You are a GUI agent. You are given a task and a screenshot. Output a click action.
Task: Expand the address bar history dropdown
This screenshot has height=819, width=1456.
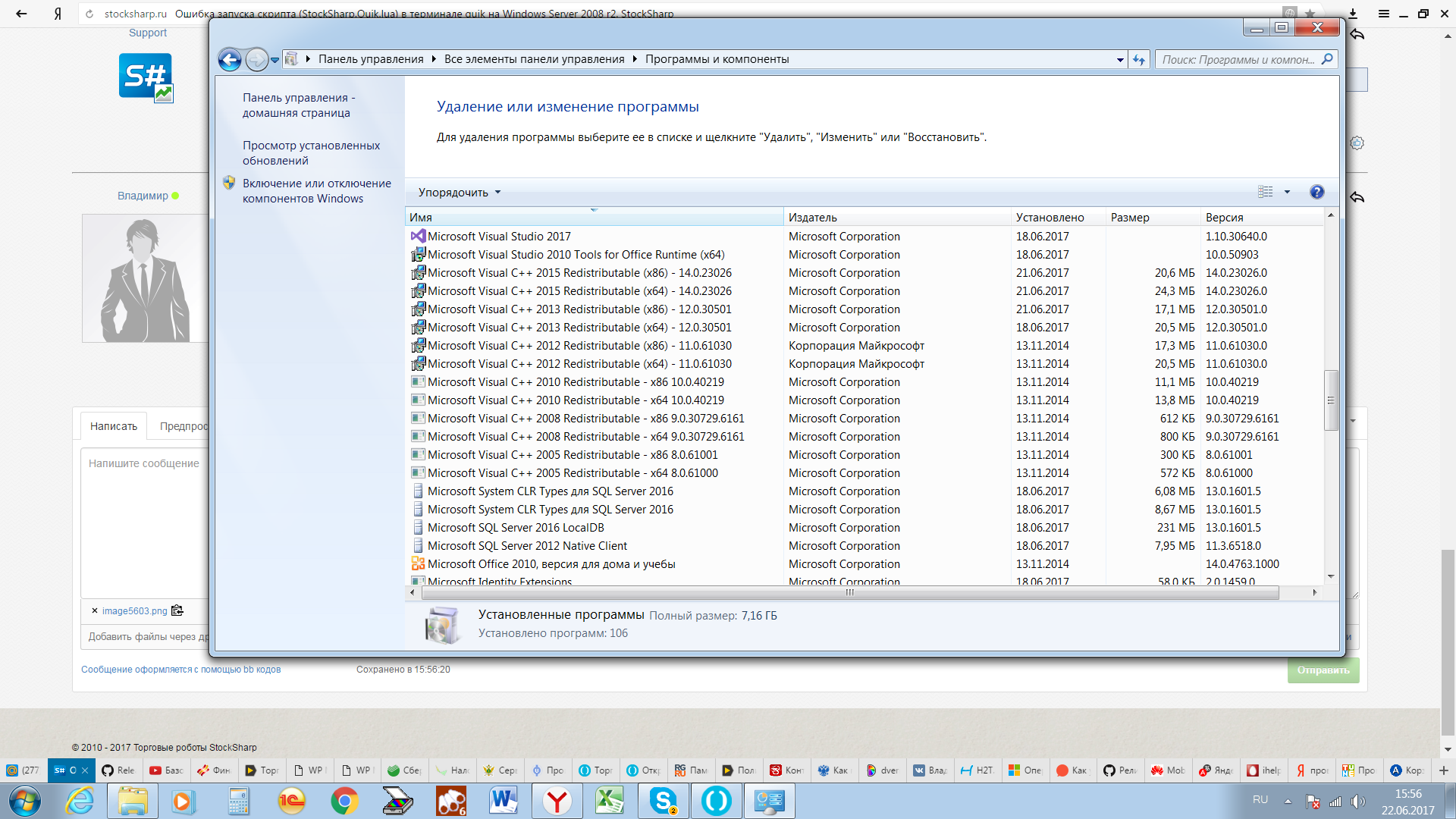click(1120, 60)
